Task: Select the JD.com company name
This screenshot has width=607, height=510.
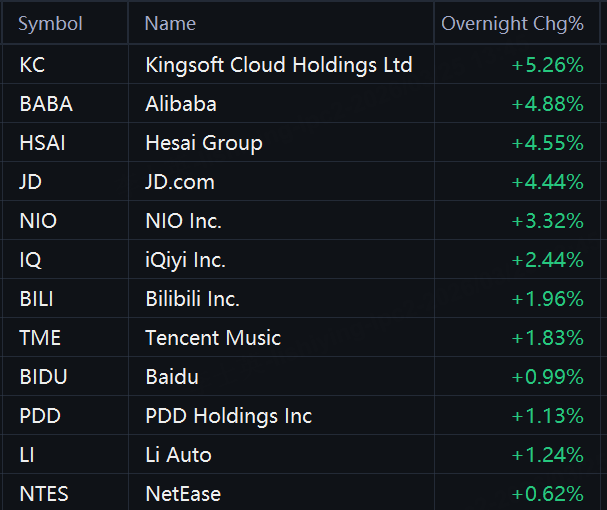Action: (180, 182)
